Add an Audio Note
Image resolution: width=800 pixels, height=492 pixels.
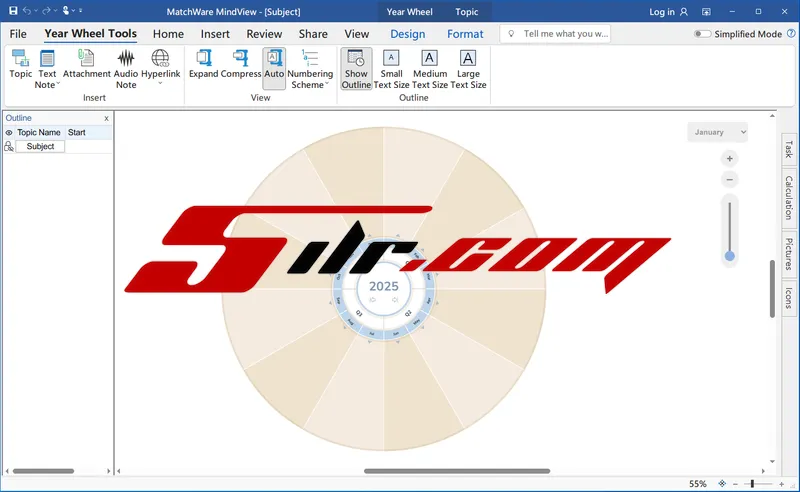click(x=126, y=66)
